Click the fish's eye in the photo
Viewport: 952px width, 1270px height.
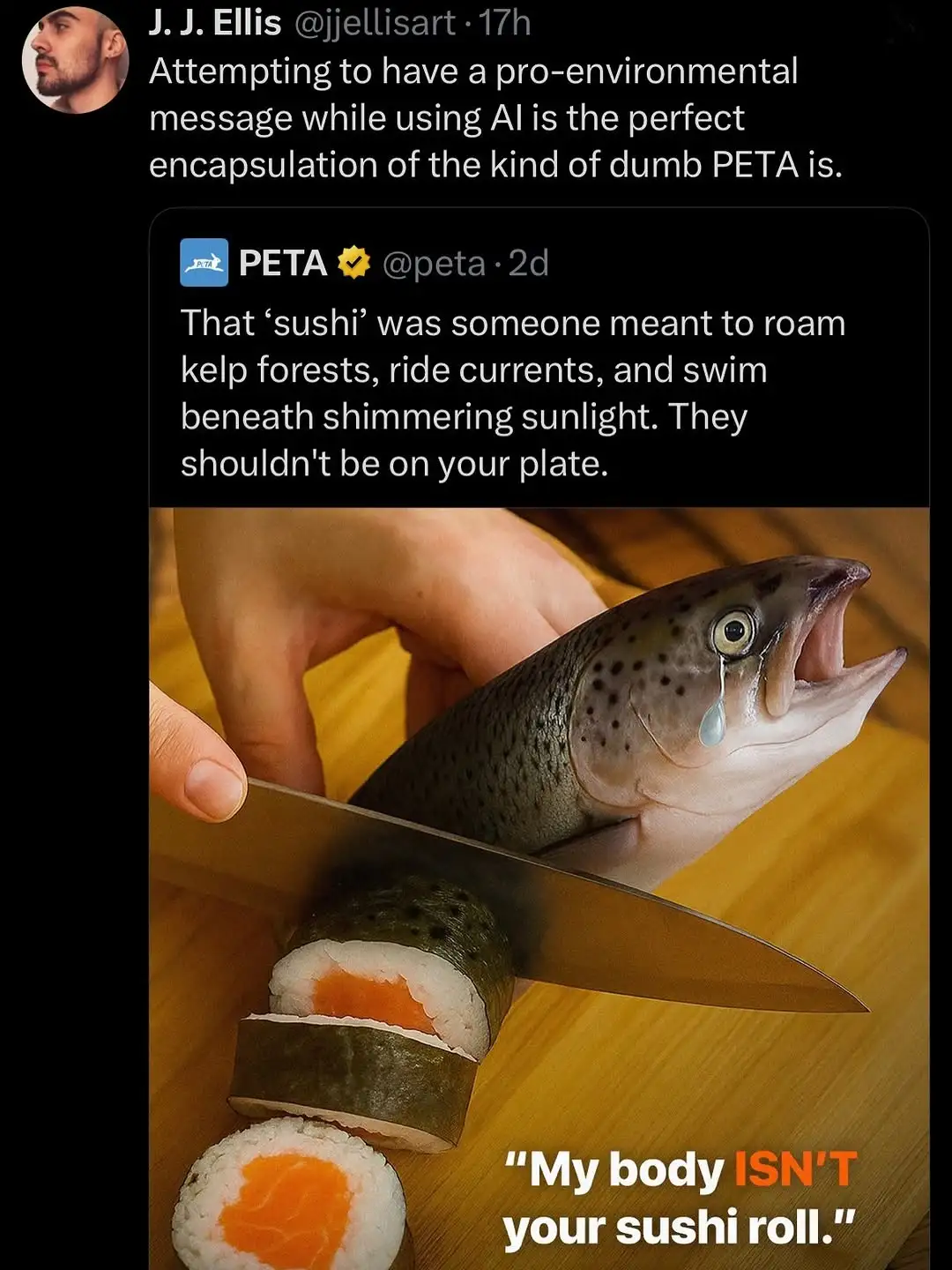733,631
